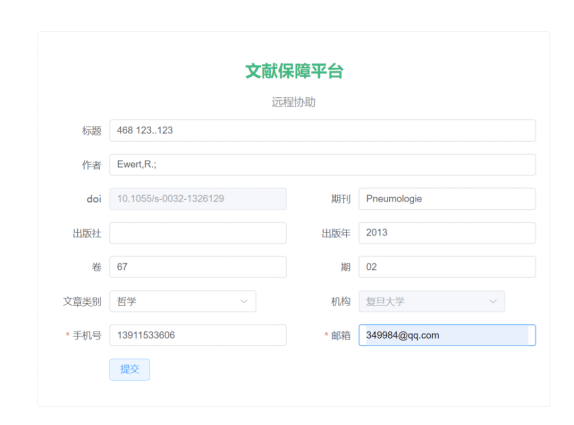Click the chevron arrow in 文章类别 selector
Image resolution: width=574 pixels, height=425 pixels.
(x=244, y=301)
